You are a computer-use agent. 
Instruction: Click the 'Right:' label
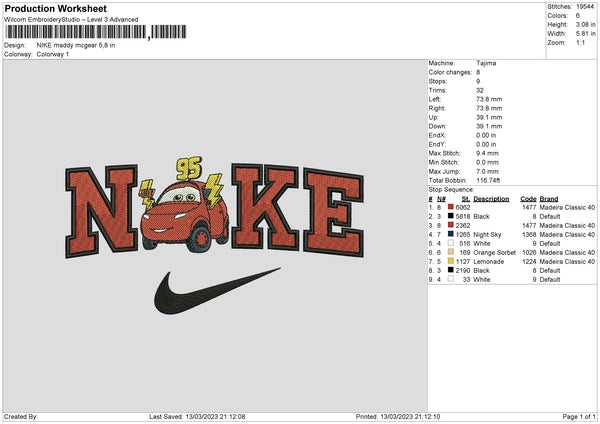(x=437, y=108)
